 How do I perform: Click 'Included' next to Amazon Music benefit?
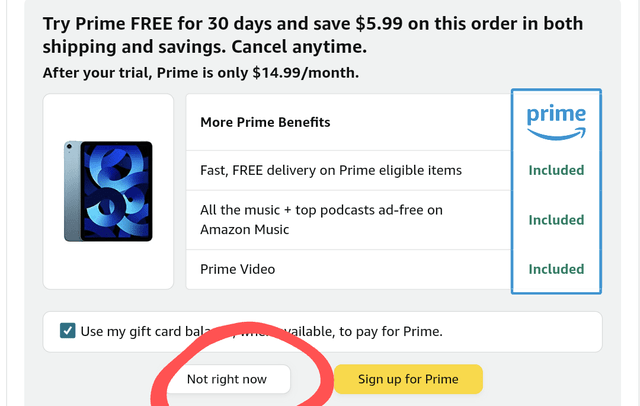(x=556, y=219)
